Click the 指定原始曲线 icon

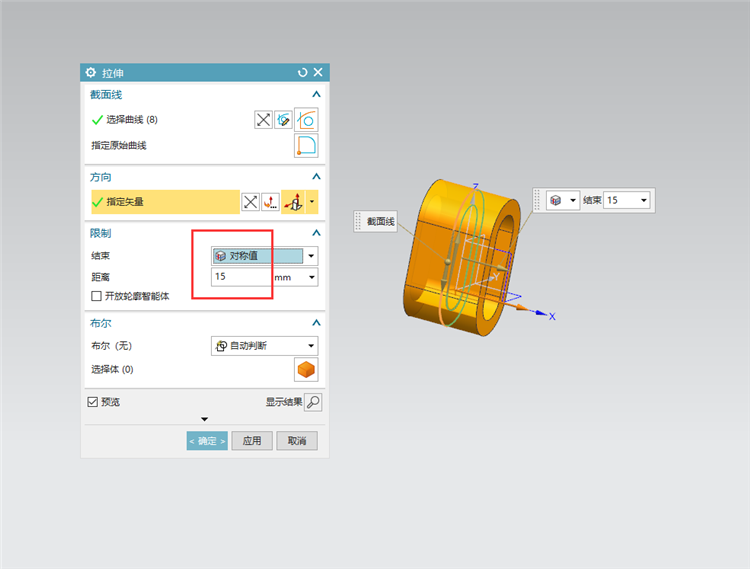[x=306, y=145]
